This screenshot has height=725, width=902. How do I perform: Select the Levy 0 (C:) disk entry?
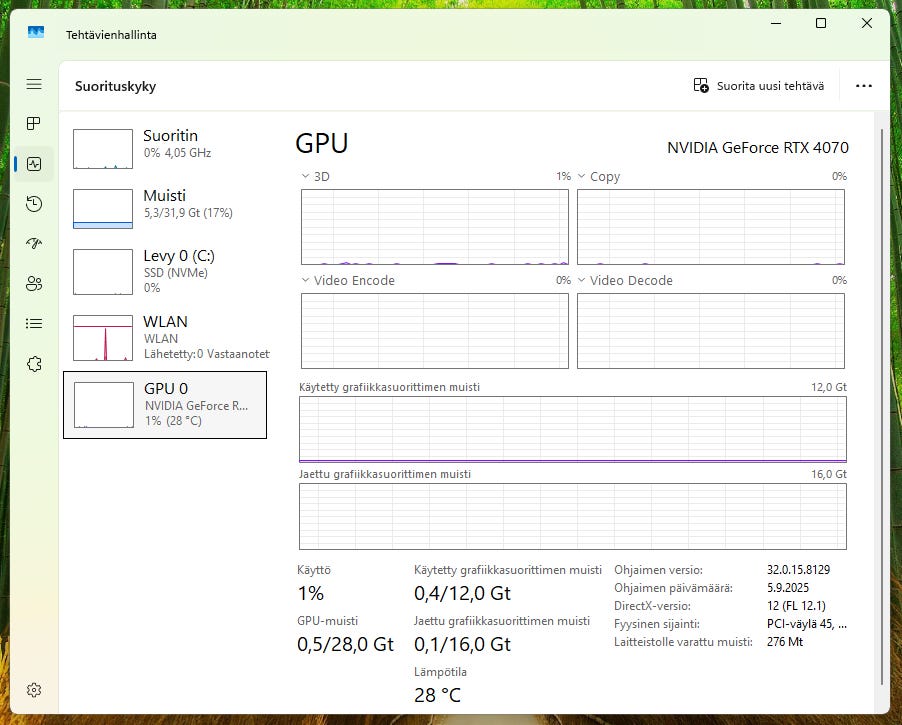pyautogui.click(x=165, y=271)
